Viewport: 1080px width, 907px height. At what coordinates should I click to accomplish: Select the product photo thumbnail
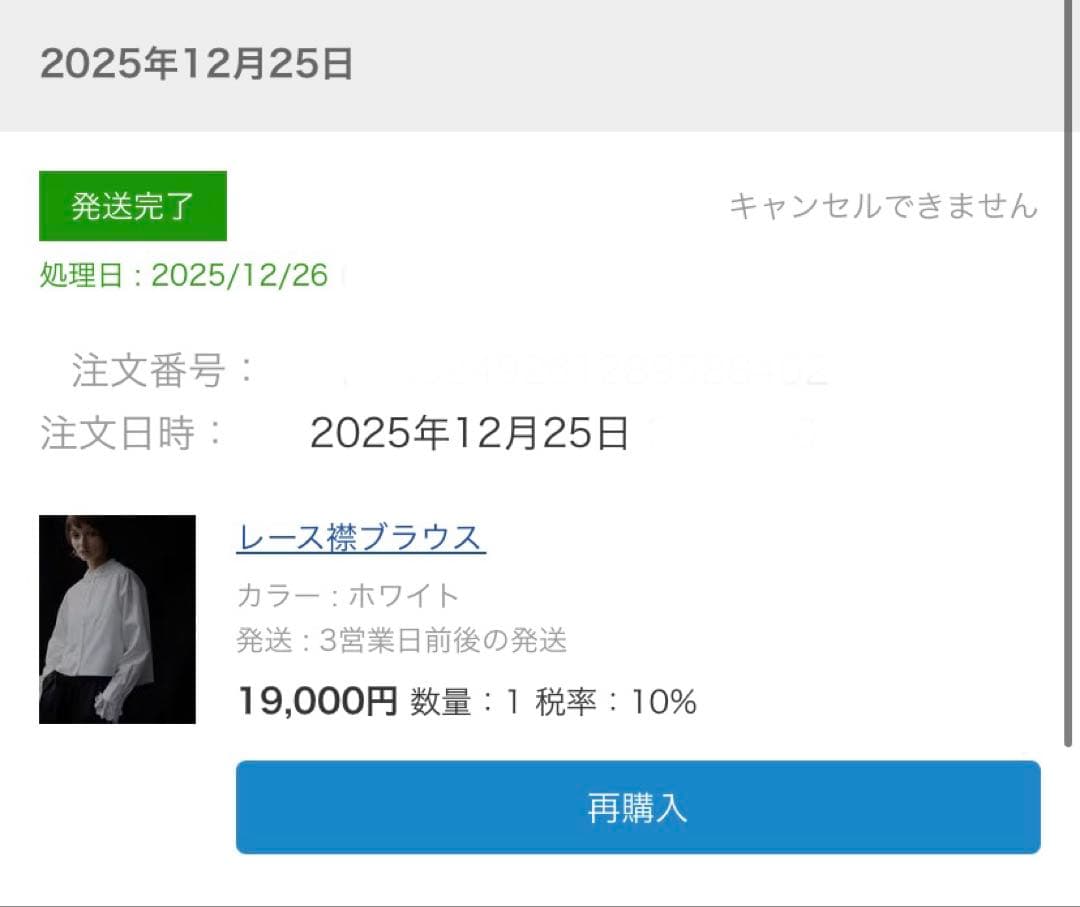(117, 620)
